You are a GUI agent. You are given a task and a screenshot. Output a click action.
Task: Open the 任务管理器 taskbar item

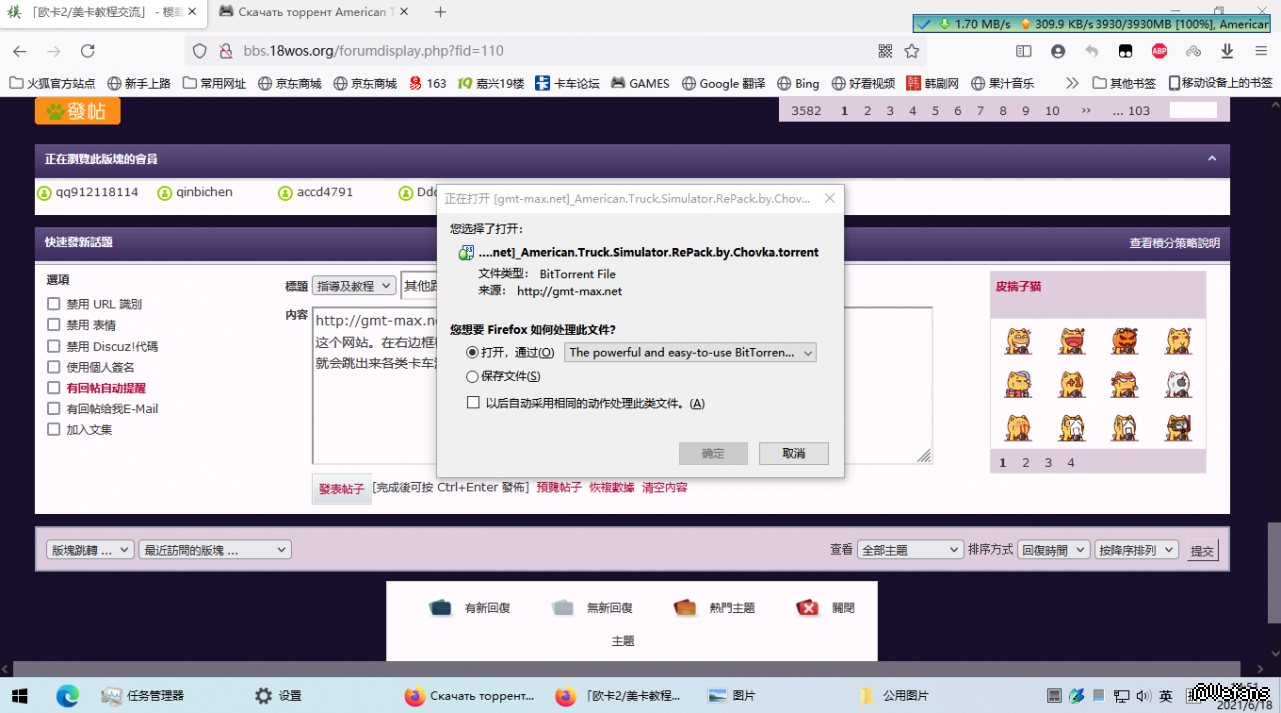144,696
